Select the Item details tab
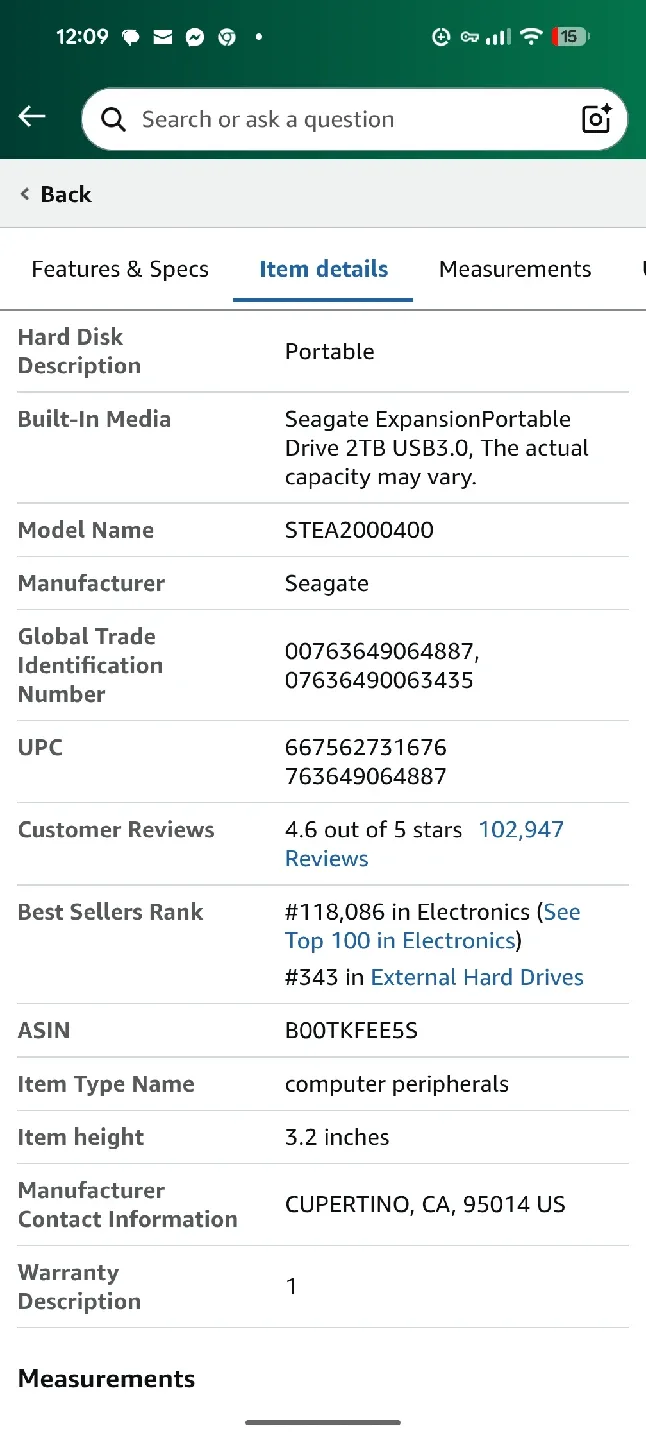The height and width of the screenshot is (1440, 646). pos(322,268)
